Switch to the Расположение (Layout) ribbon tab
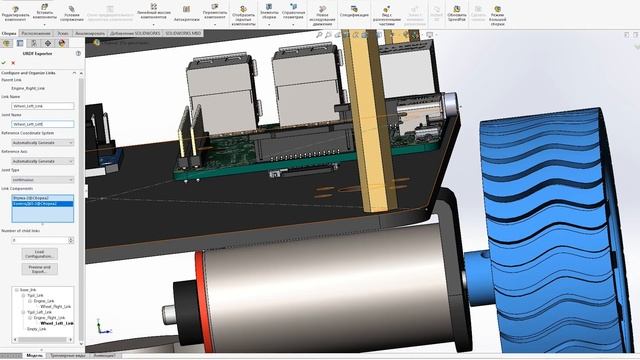Image resolution: width=640 pixels, height=360 pixels. pos(36,33)
